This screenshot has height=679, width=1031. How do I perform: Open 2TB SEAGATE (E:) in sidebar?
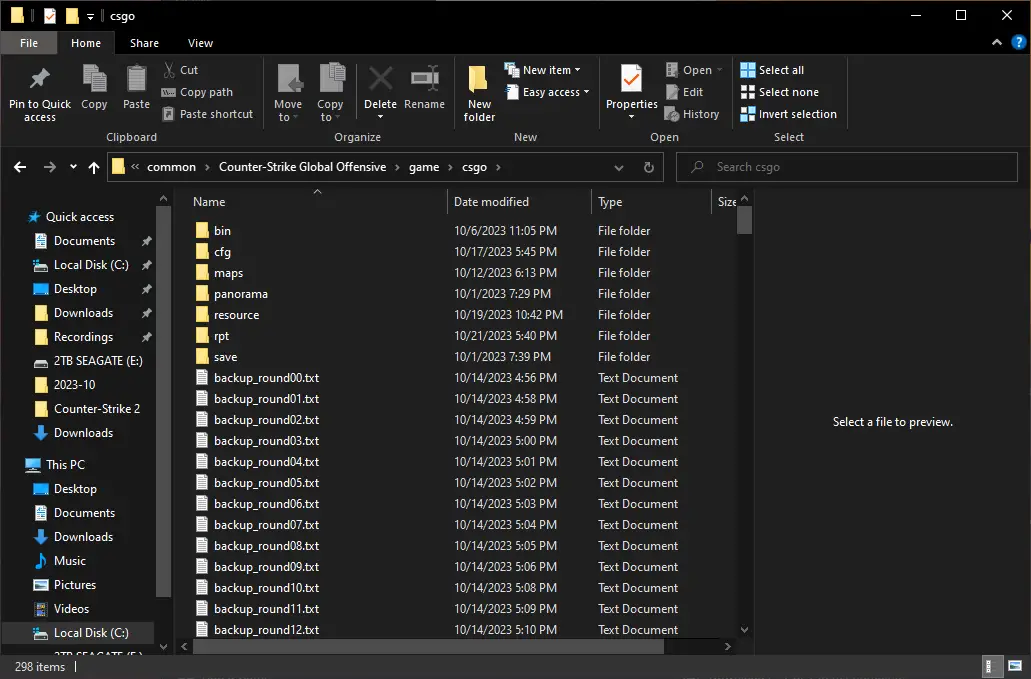[x=98, y=361]
